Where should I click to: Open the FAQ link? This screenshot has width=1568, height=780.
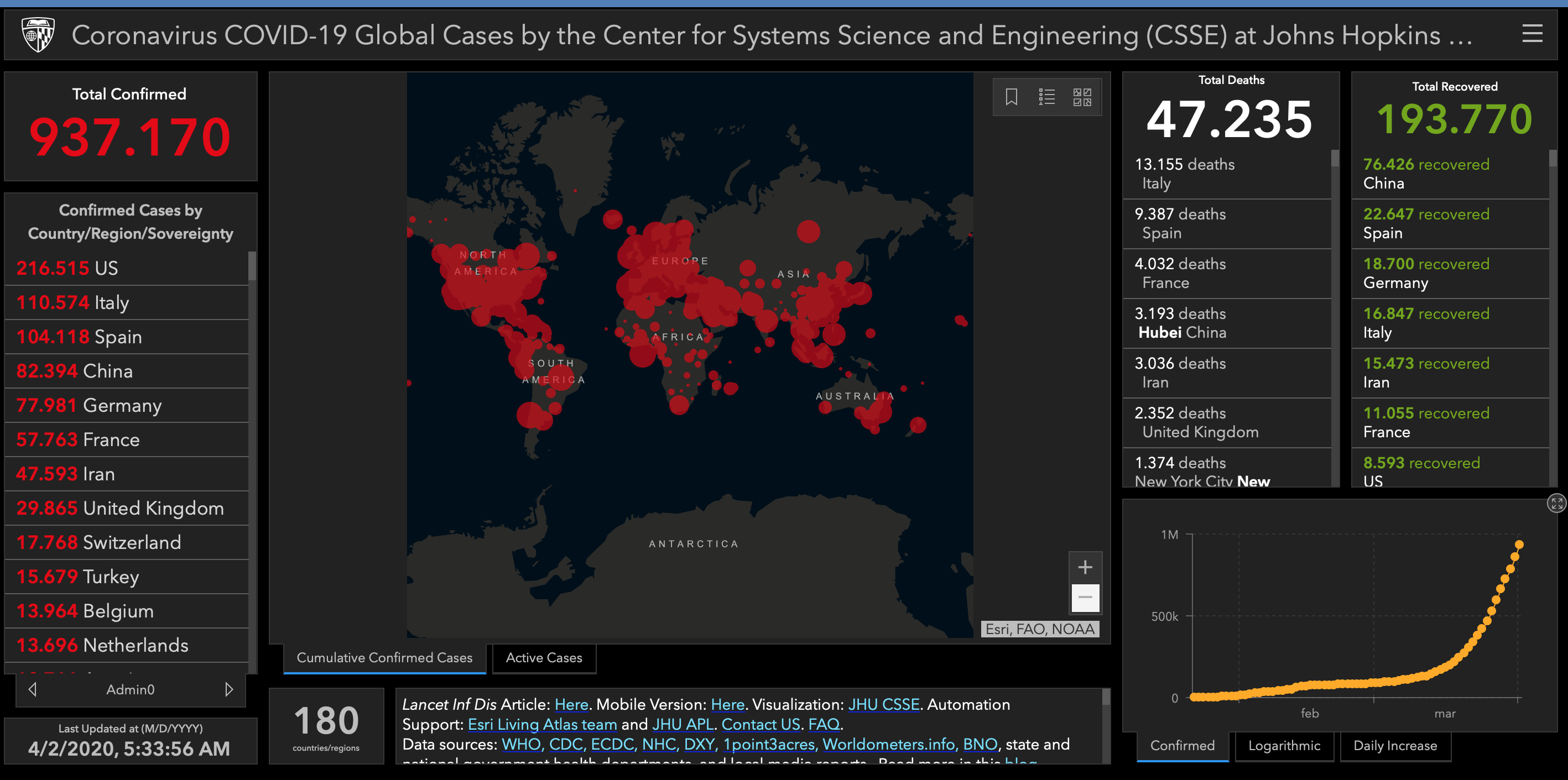point(824,724)
